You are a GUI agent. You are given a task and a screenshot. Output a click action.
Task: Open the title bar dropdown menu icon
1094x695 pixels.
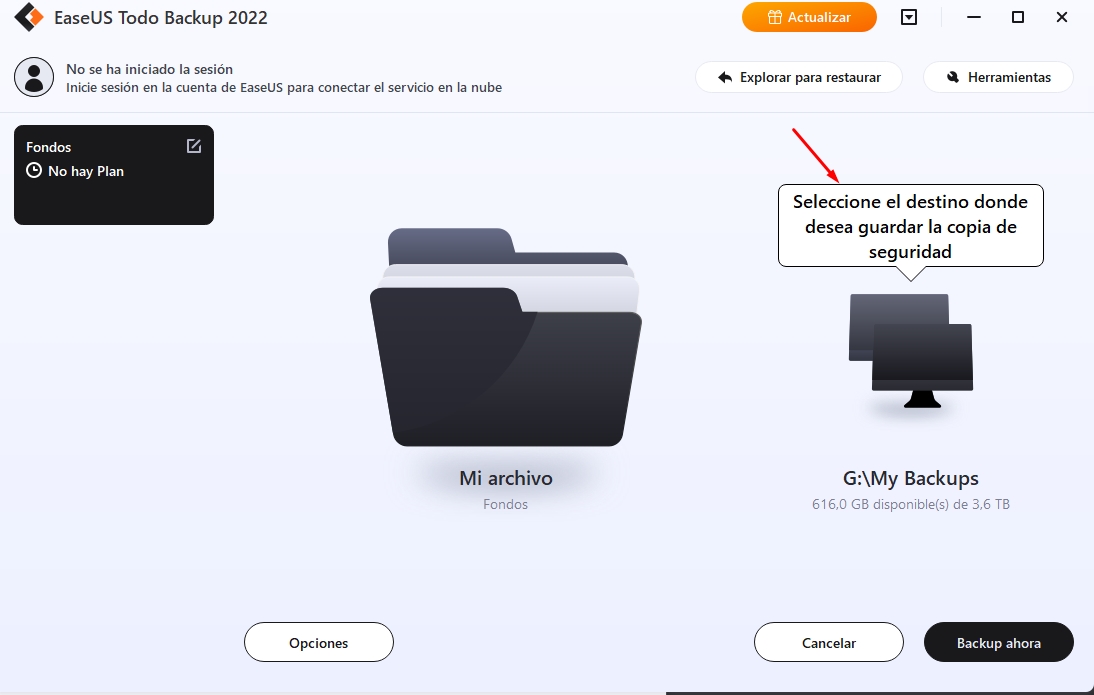click(x=908, y=17)
